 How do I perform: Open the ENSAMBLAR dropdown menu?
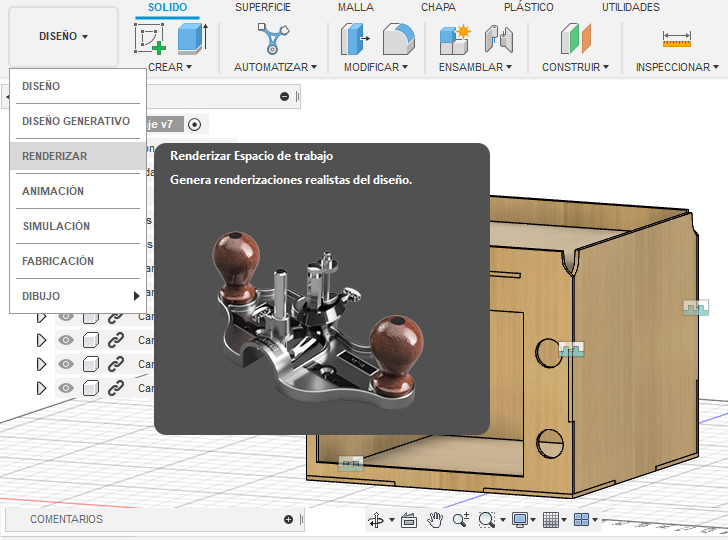pyautogui.click(x=475, y=67)
